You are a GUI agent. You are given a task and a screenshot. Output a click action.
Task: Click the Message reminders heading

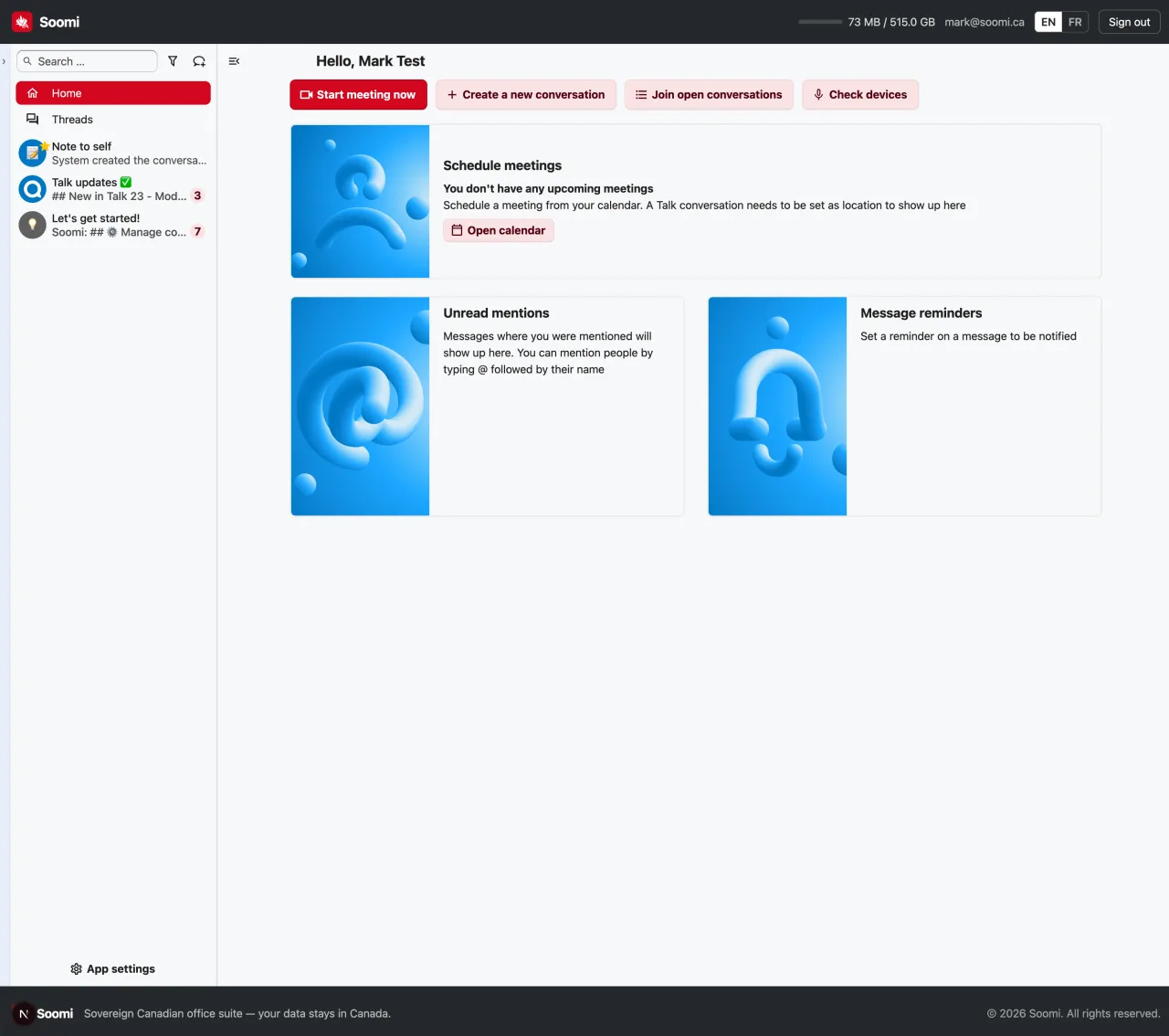pyautogui.click(x=921, y=313)
